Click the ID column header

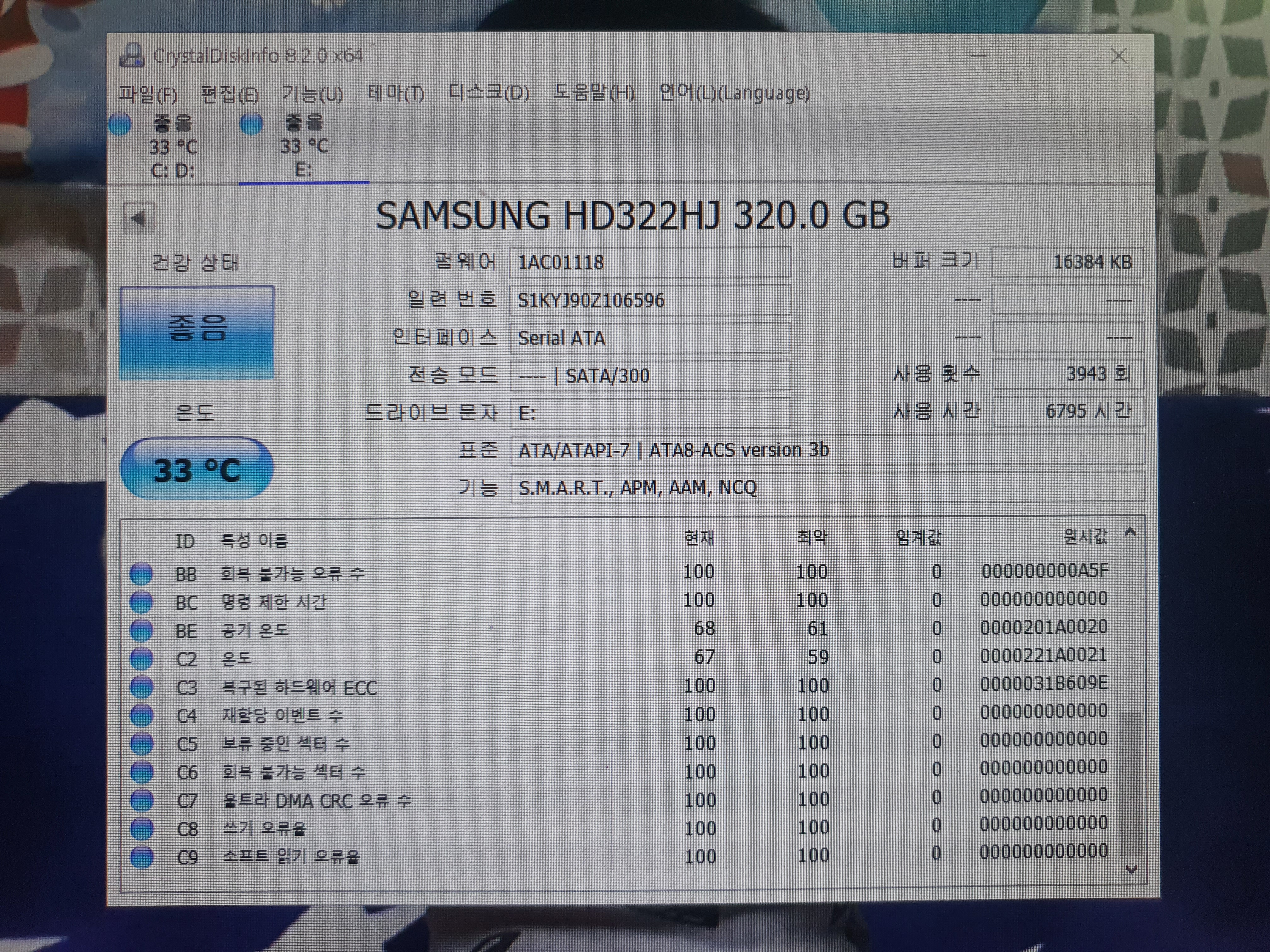185,541
